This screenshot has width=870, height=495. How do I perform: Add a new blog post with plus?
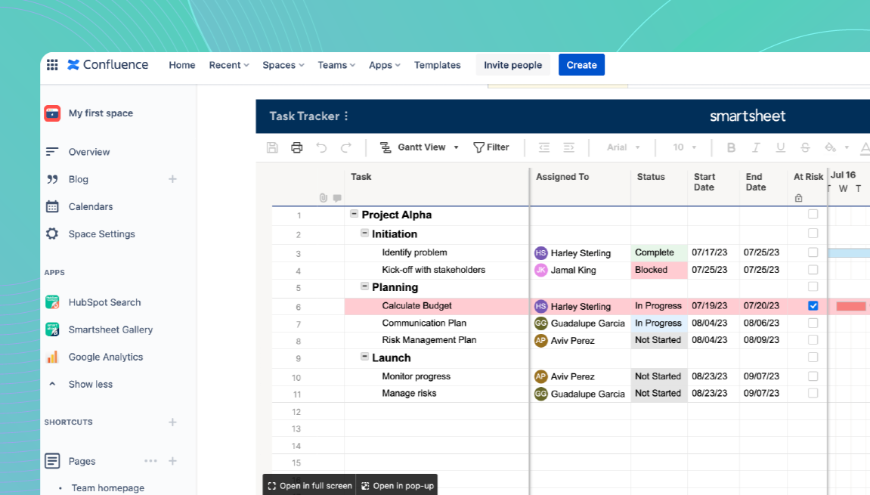173,179
